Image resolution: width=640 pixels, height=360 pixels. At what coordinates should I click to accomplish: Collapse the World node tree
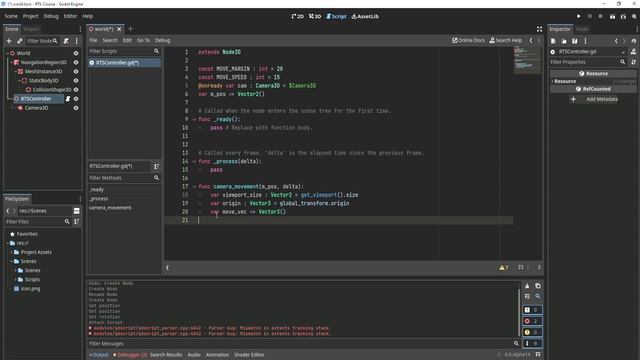[x=7, y=53]
